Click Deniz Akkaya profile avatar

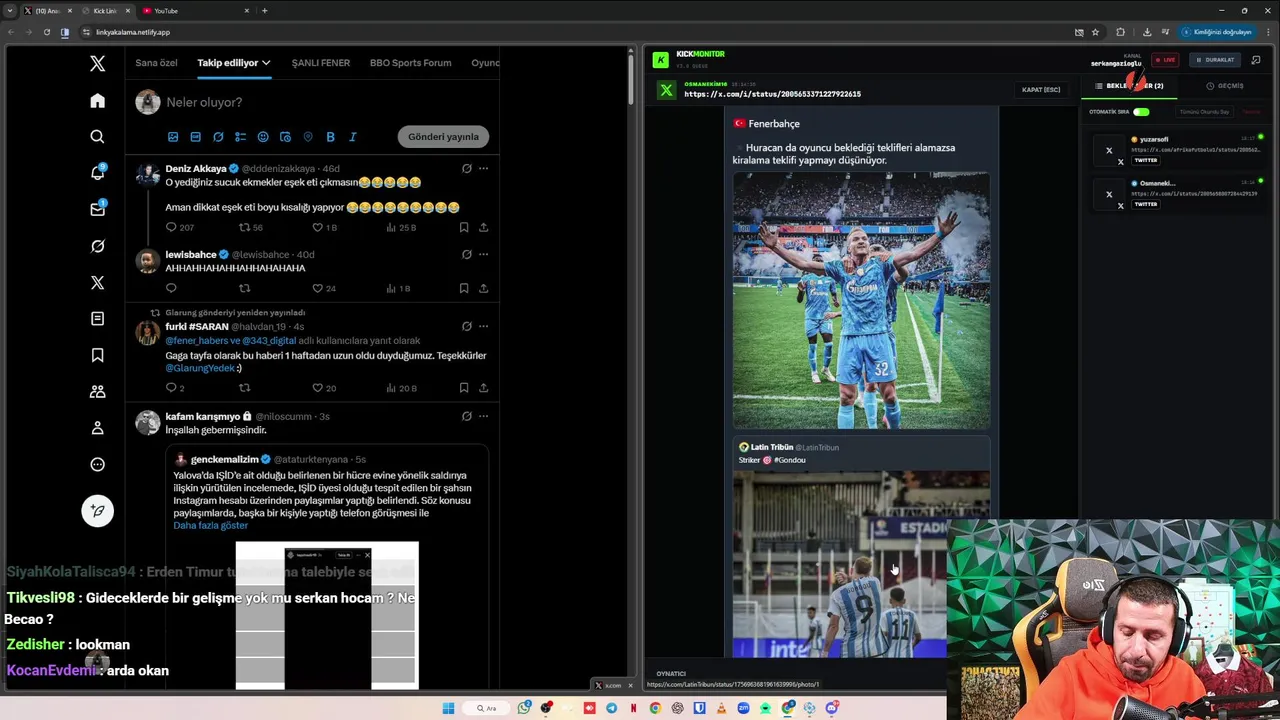tap(148, 173)
